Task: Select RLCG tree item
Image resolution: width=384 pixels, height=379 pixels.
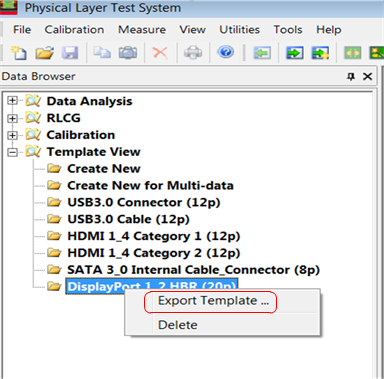Action: point(63,118)
